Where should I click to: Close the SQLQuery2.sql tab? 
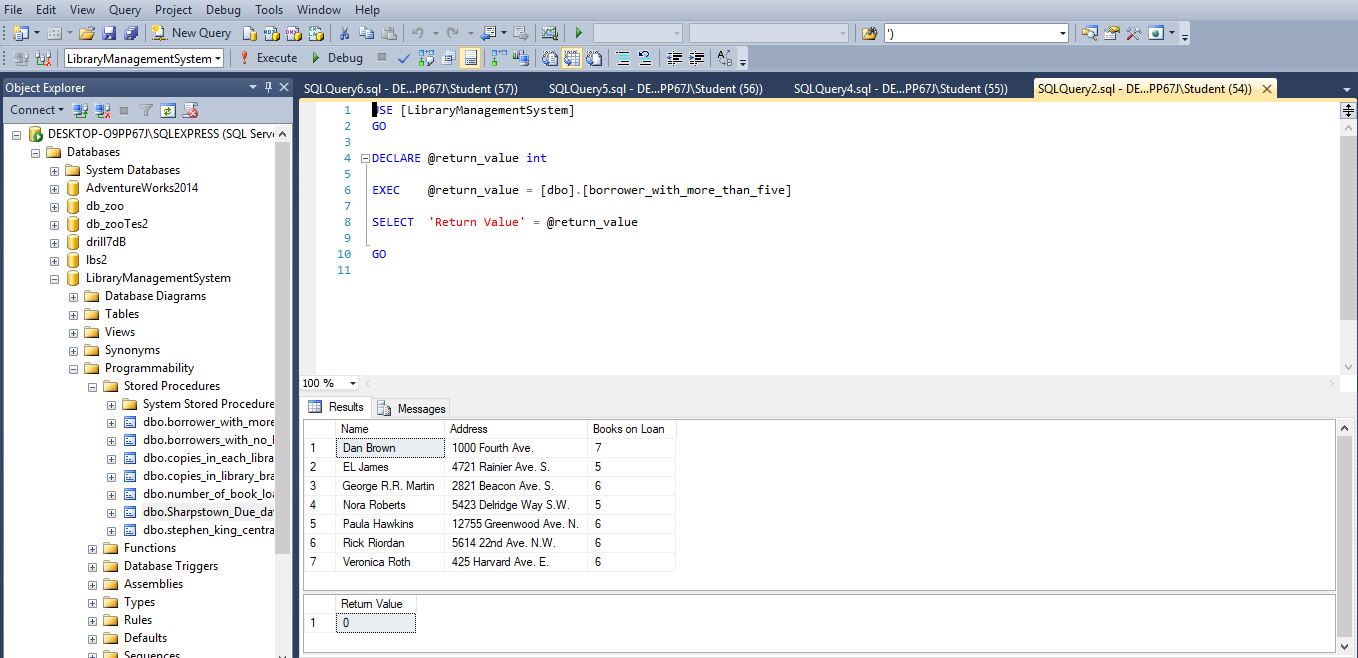(1267, 89)
